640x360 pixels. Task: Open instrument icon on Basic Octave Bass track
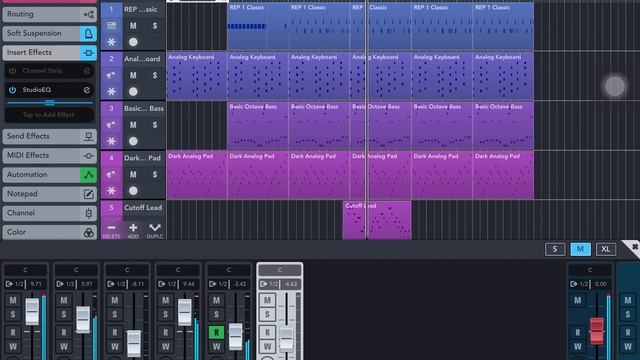pos(111,125)
